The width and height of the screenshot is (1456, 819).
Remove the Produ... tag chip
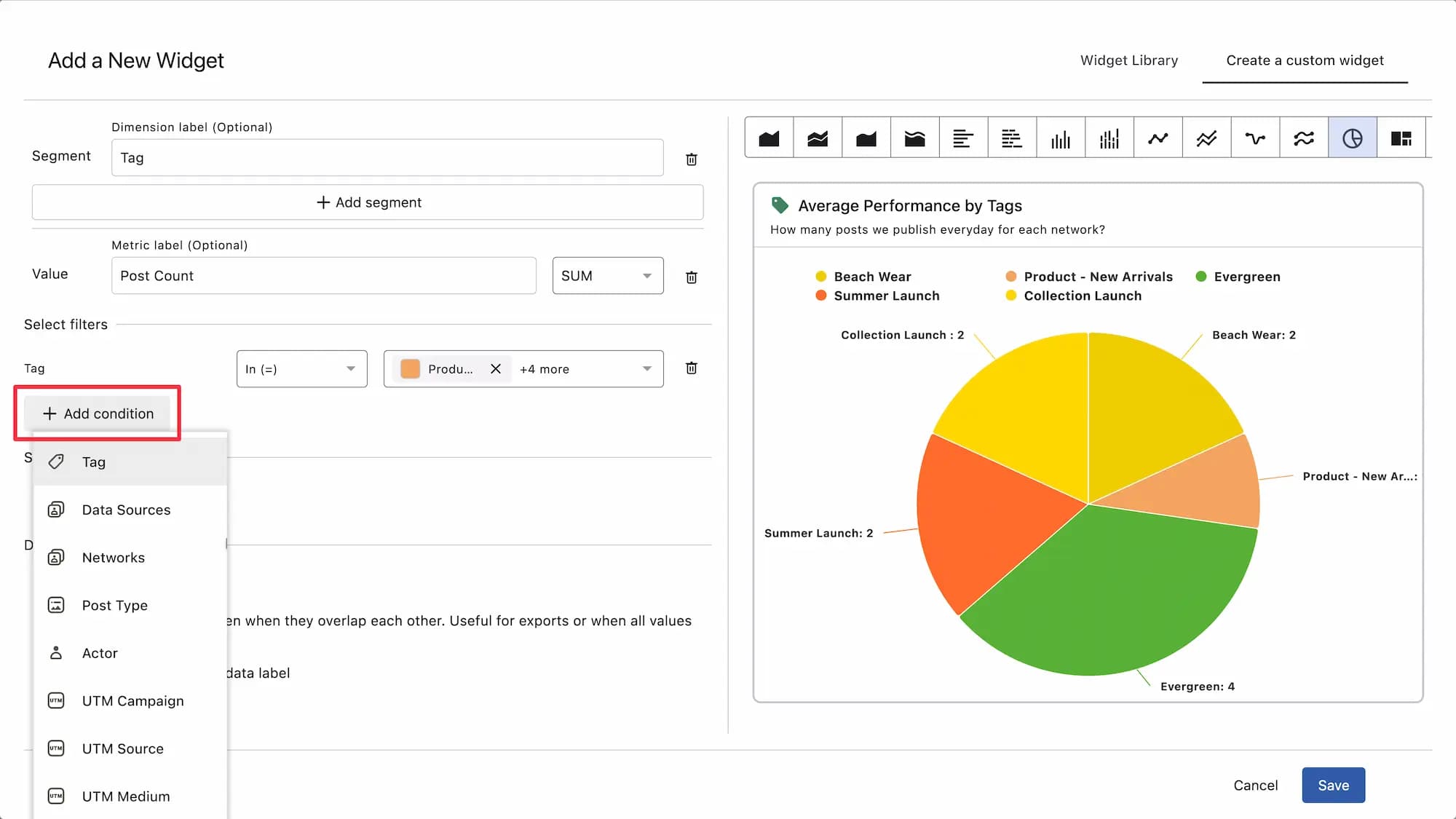(496, 369)
